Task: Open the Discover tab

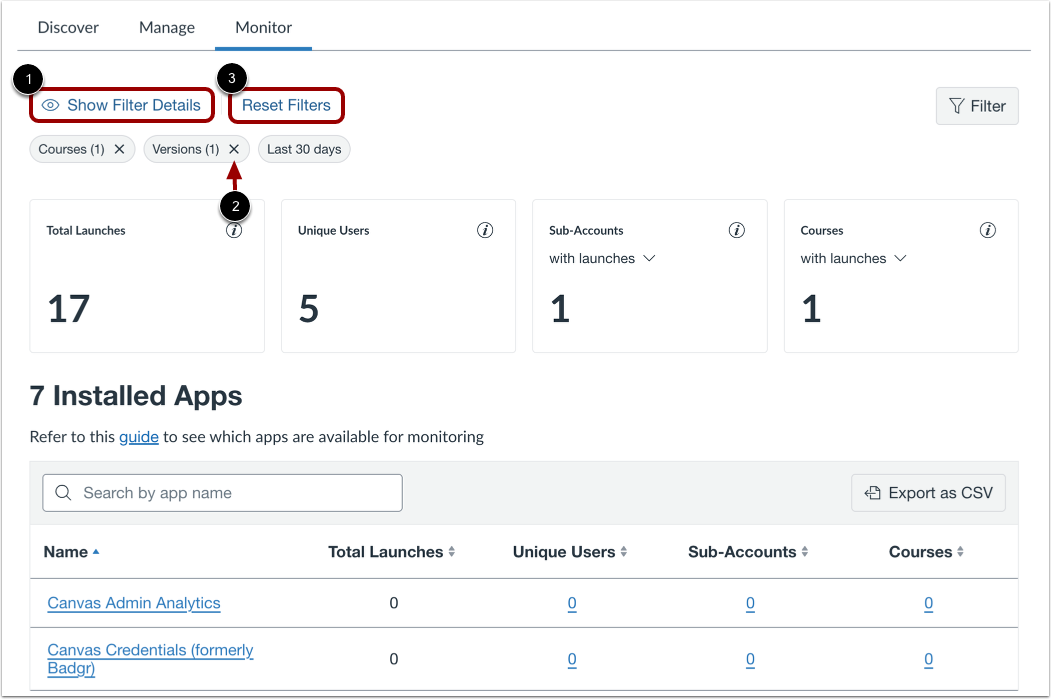Action: coord(68,27)
